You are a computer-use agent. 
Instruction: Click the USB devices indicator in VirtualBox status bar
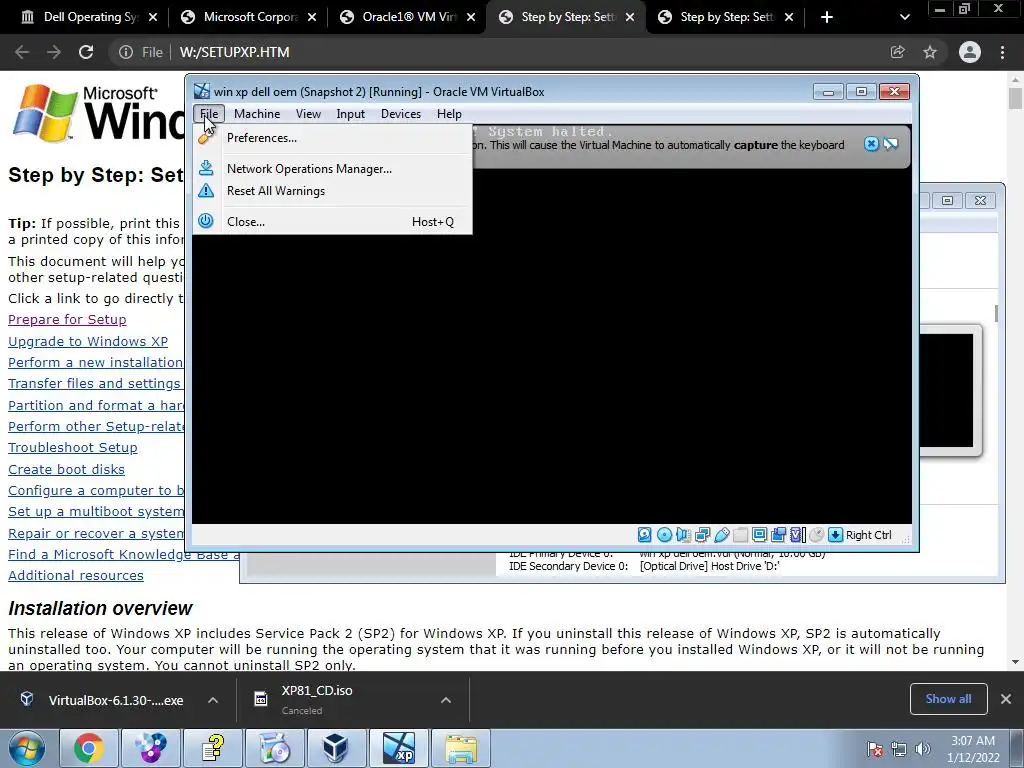[x=722, y=535]
